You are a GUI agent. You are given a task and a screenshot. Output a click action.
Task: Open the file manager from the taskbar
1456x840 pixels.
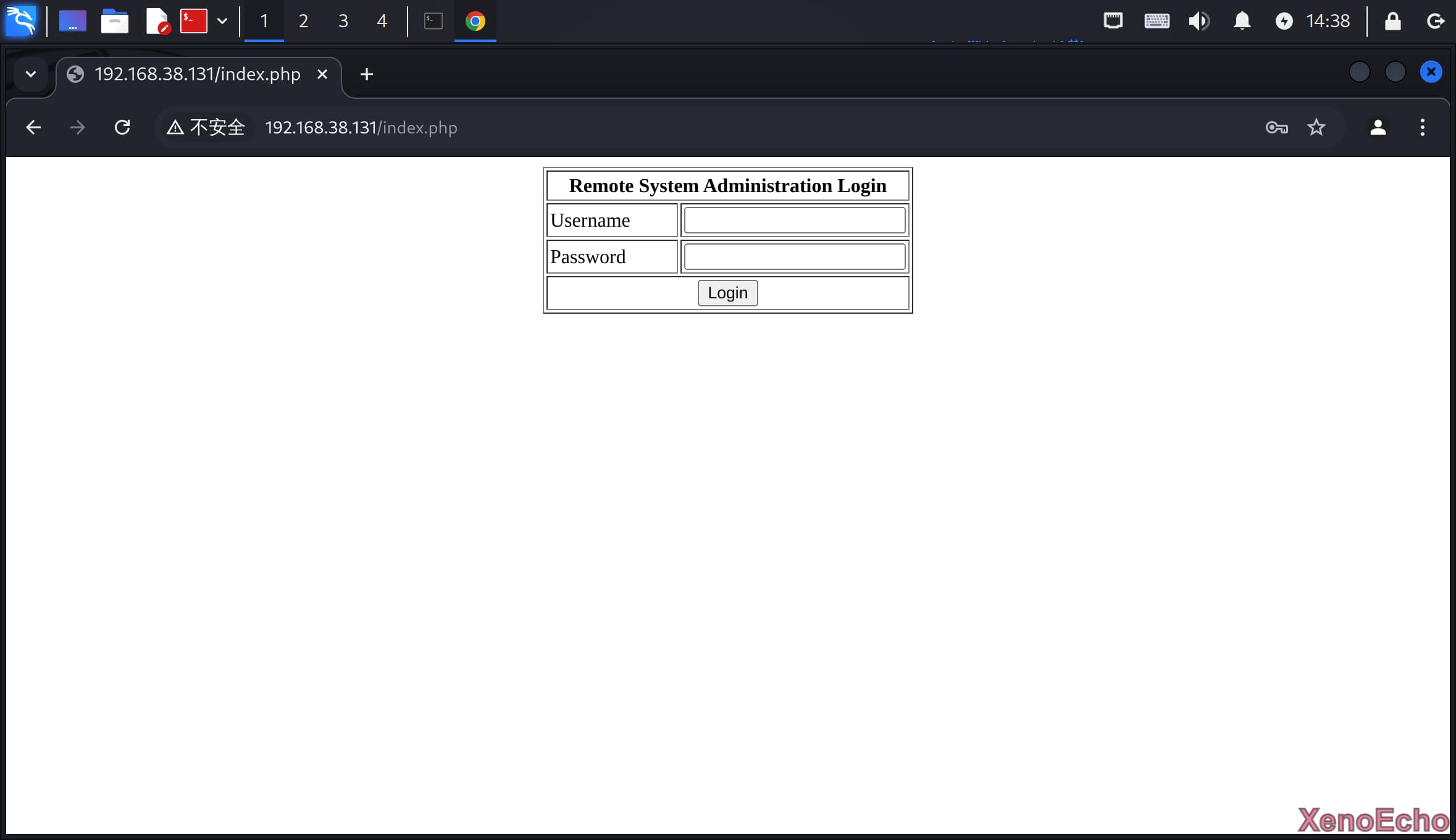tap(114, 21)
